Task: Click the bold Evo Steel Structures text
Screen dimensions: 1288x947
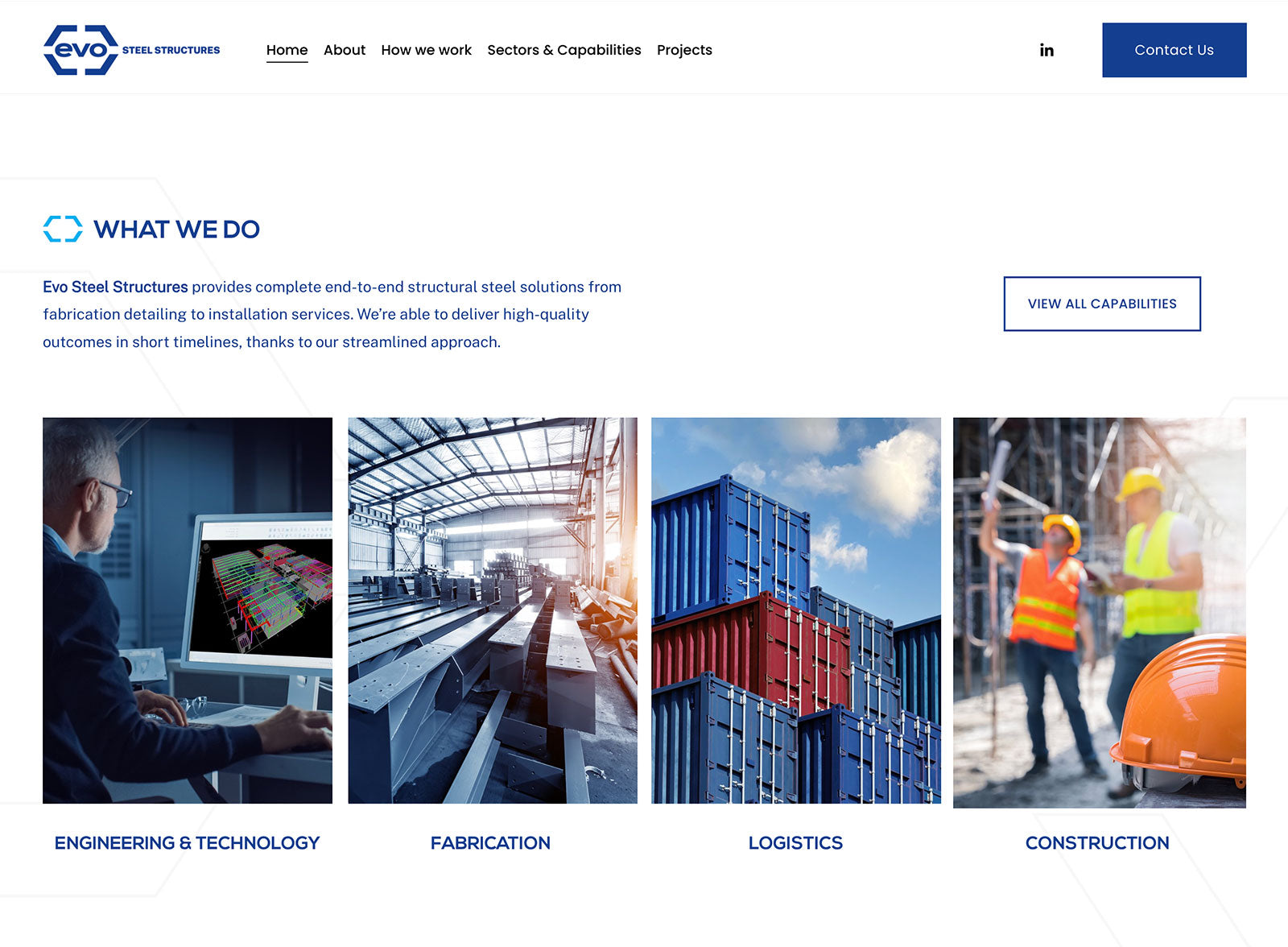Action: [115, 287]
